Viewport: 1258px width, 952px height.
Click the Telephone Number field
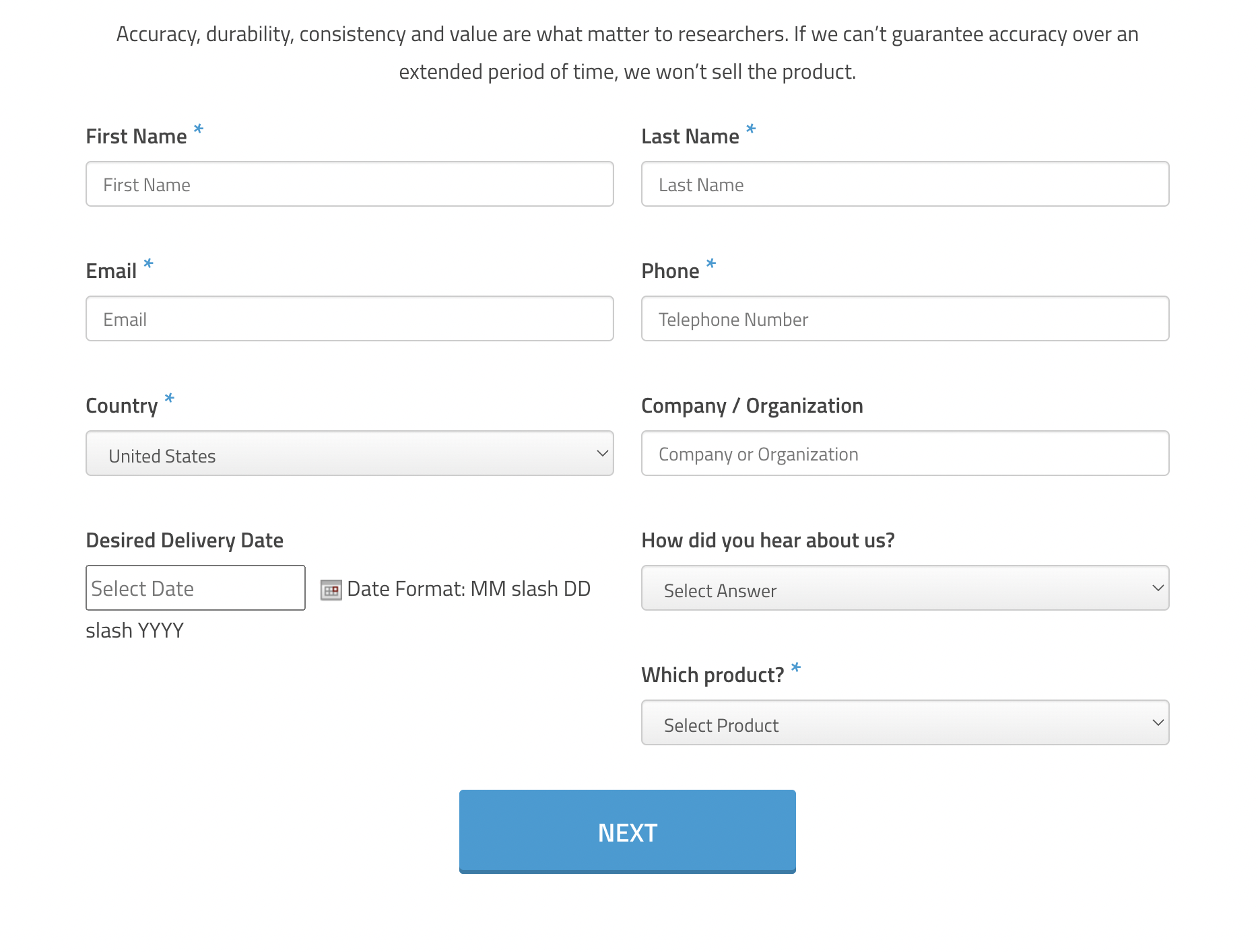[905, 318]
